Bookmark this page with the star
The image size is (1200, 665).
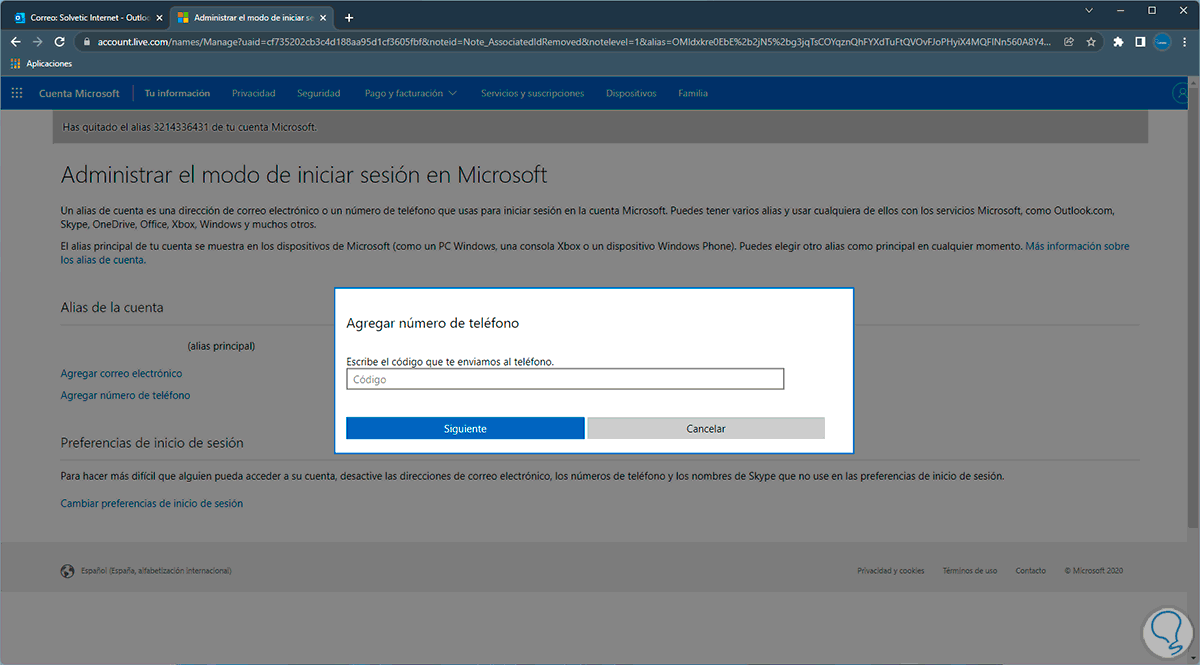pyautogui.click(x=1091, y=42)
